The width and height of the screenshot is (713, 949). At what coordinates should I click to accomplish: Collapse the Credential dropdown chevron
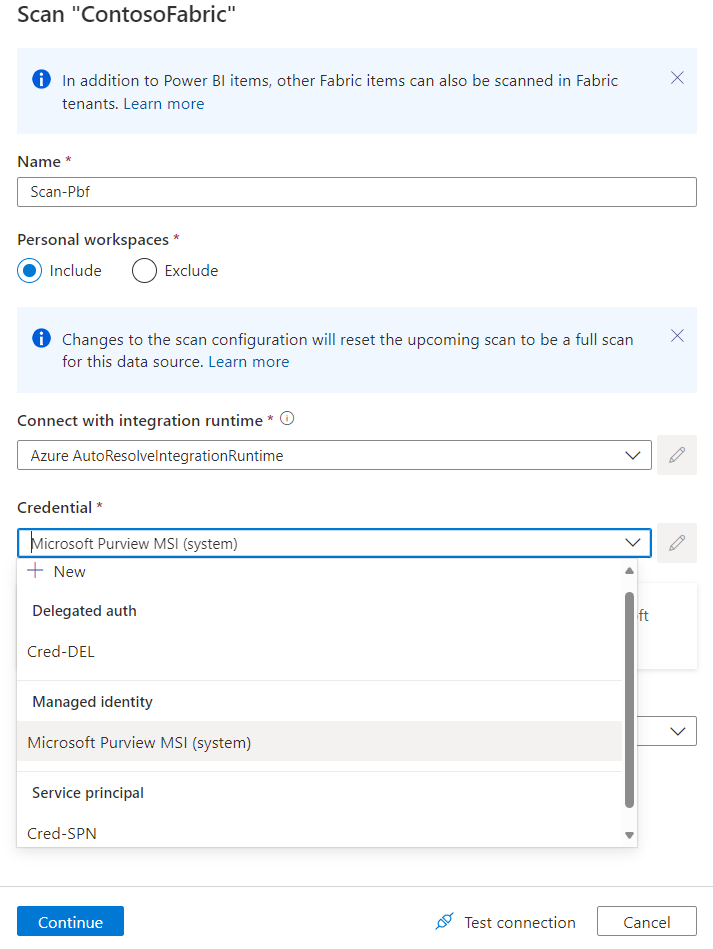click(x=632, y=543)
